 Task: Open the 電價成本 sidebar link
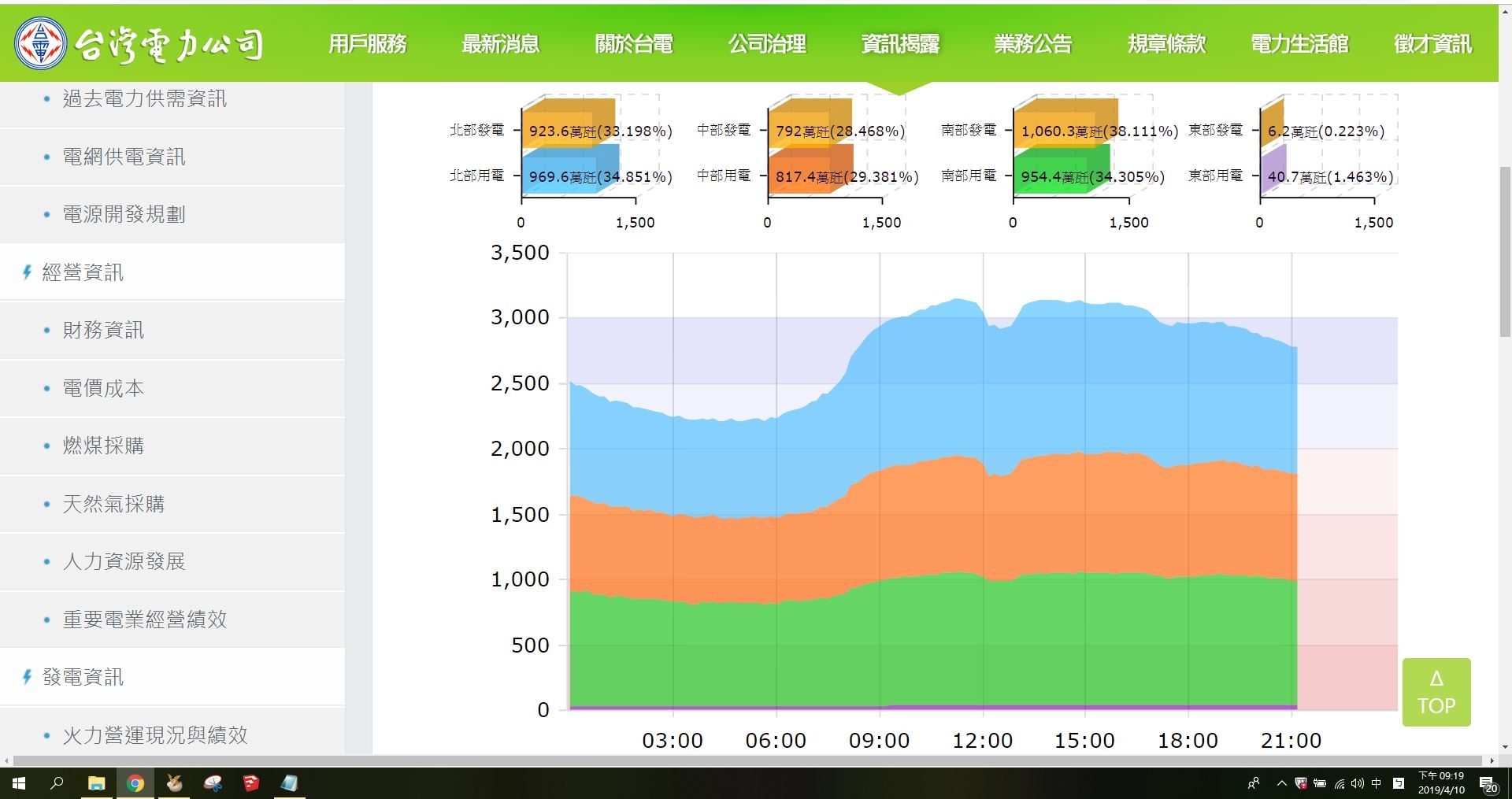(x=104, y=388)
